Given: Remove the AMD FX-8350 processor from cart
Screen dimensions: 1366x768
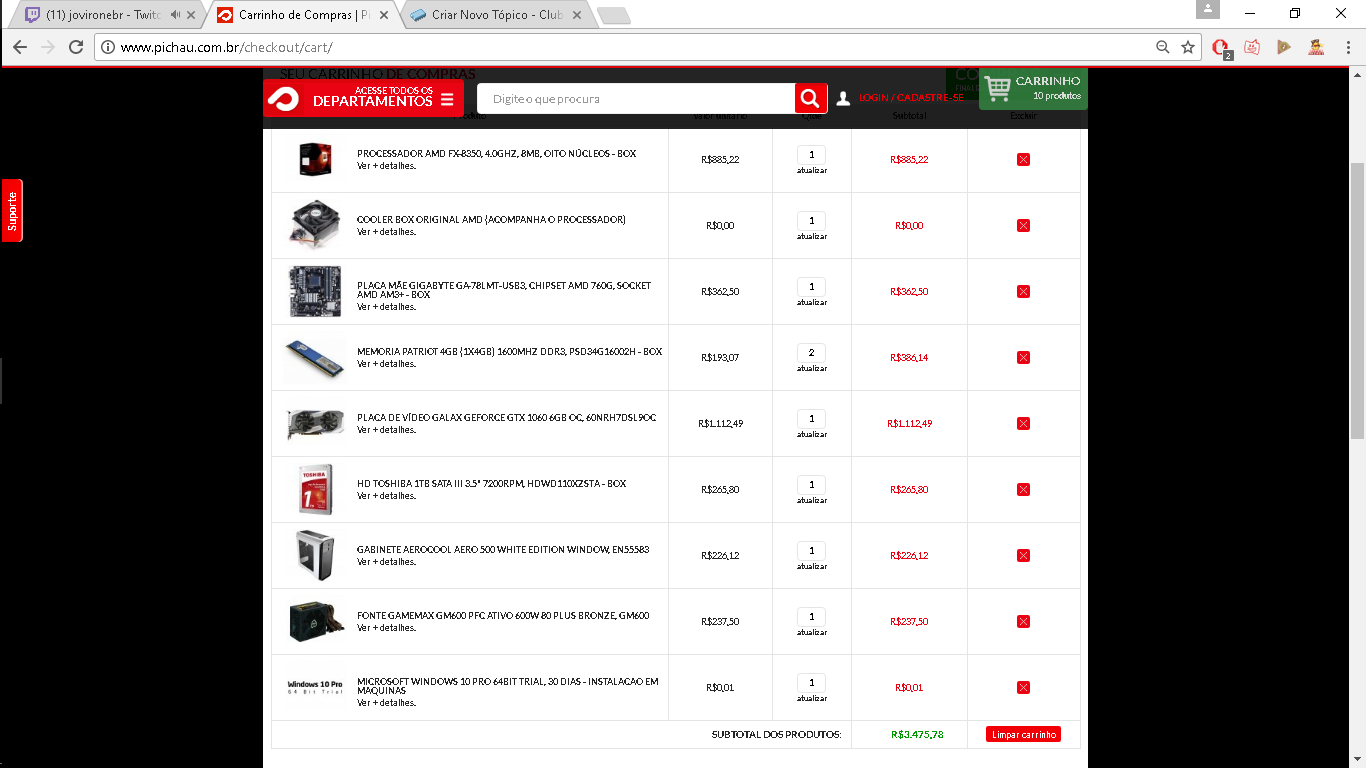Looking at the screenshot, I should (1023, 160).
